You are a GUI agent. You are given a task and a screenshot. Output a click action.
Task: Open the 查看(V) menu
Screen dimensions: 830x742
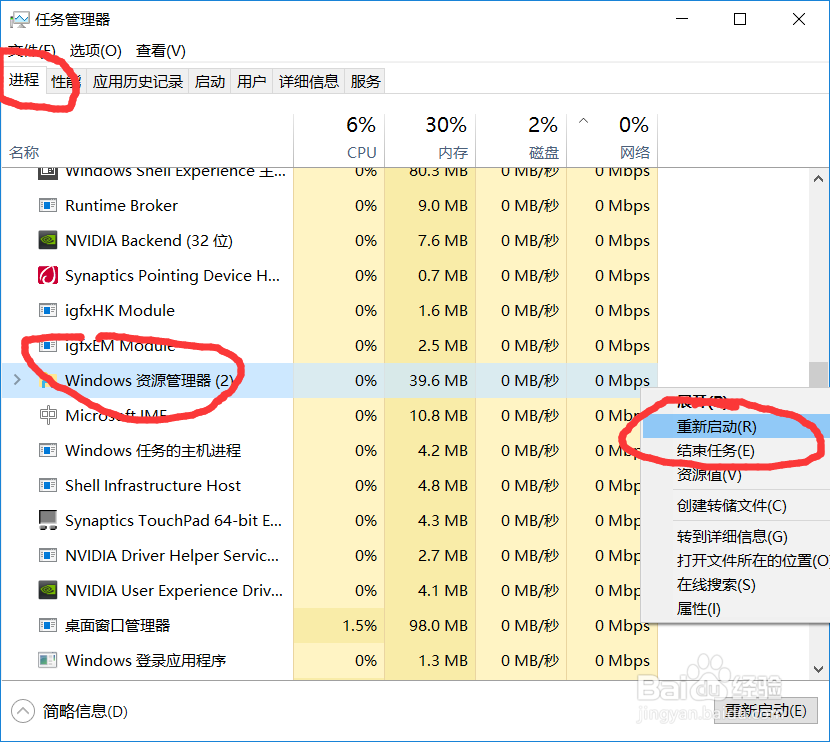click(160, 51)
